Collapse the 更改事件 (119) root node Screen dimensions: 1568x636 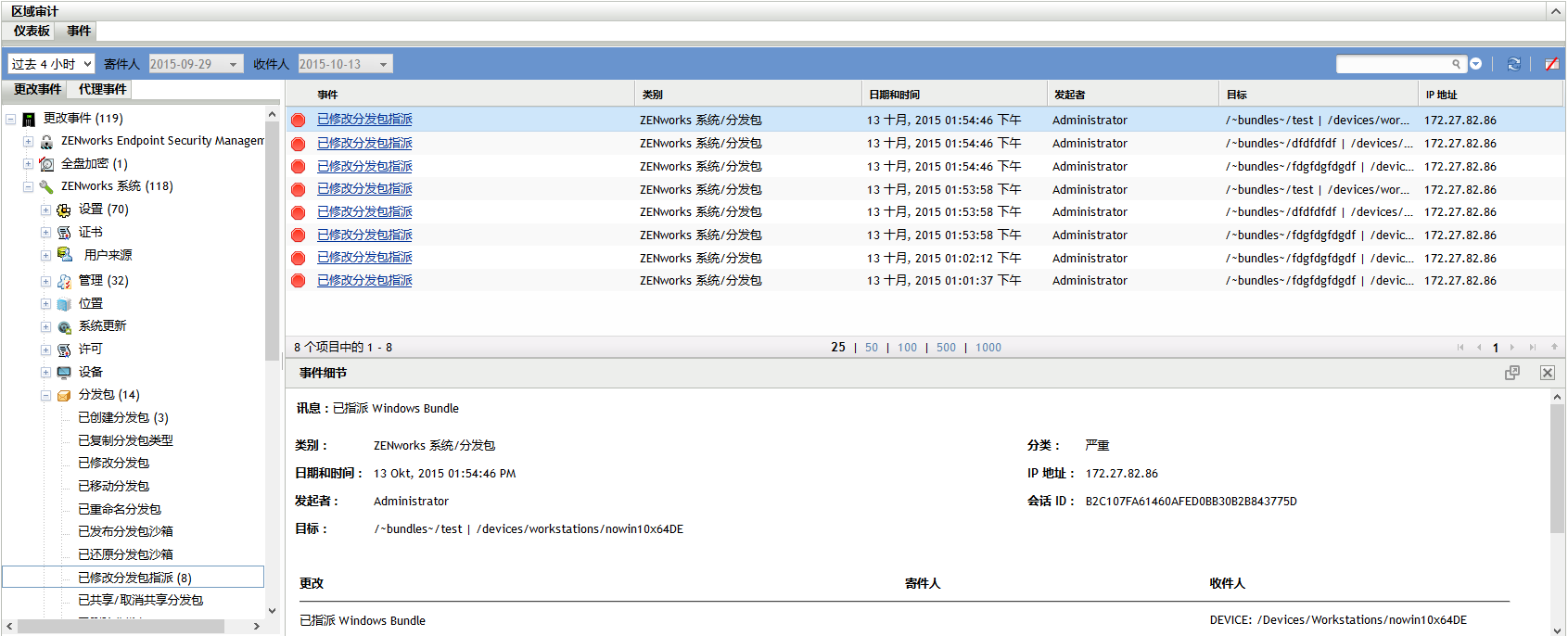click(11, 119)
